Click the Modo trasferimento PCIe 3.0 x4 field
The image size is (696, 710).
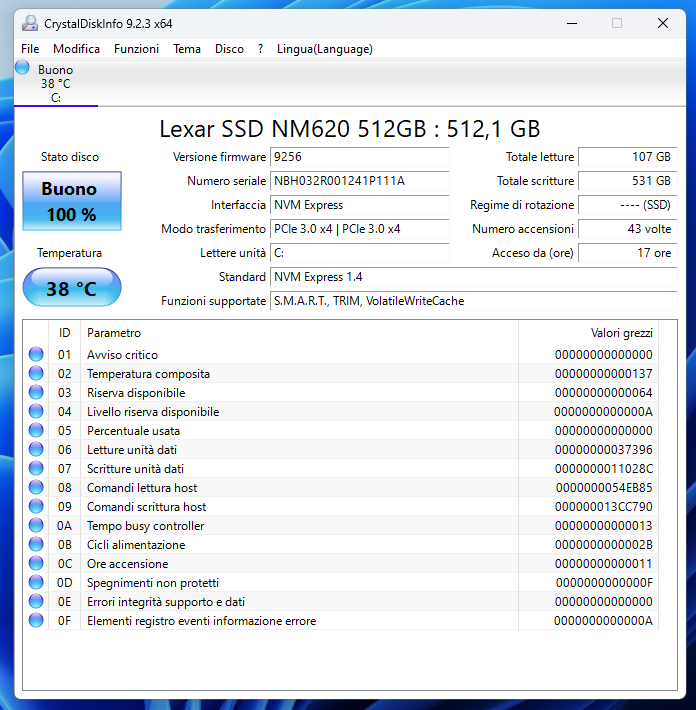click(x=360, y=229)
